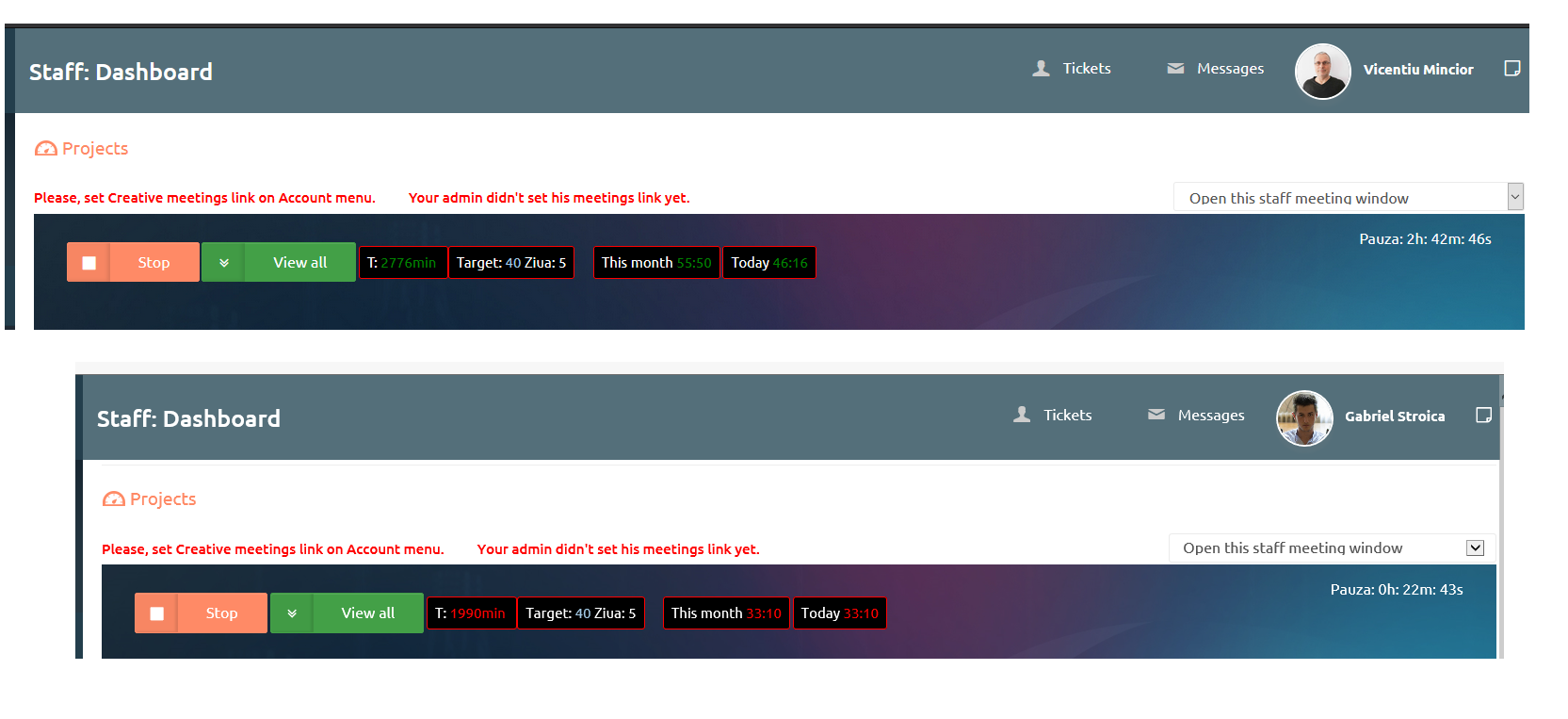Open the staff meeting window dropdown on Gabriel's dashboard
1568x719 pixels.
click(x=1332, y=547)
